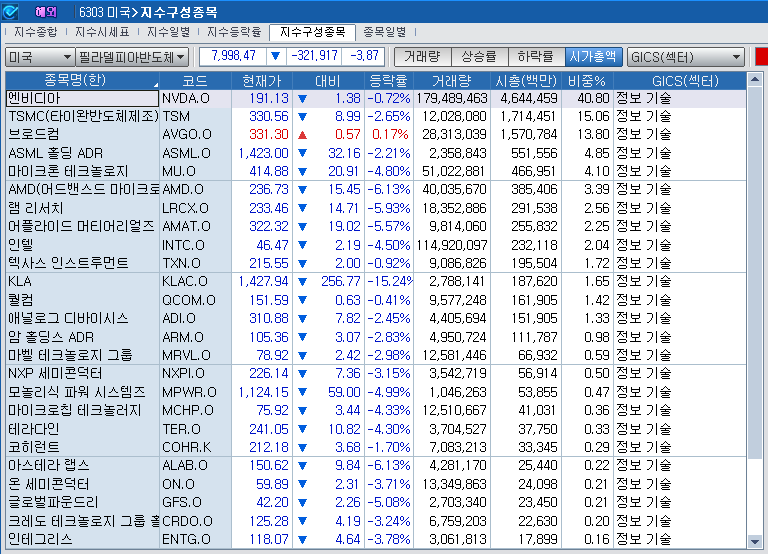
Task: Select 애널로그 디바이시스 row
Action: point(376,318)
